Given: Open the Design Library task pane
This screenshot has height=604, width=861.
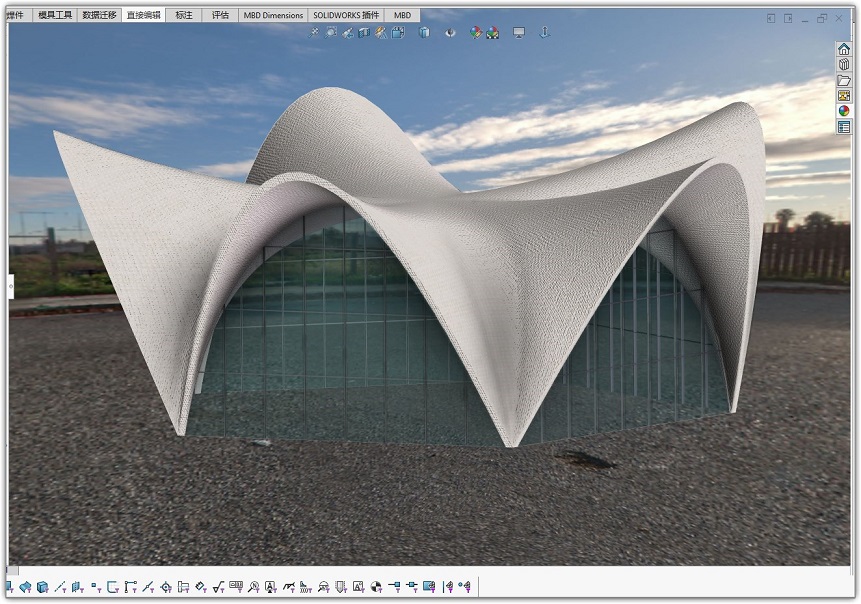Looking at the screenshot, I should point(844,64).
